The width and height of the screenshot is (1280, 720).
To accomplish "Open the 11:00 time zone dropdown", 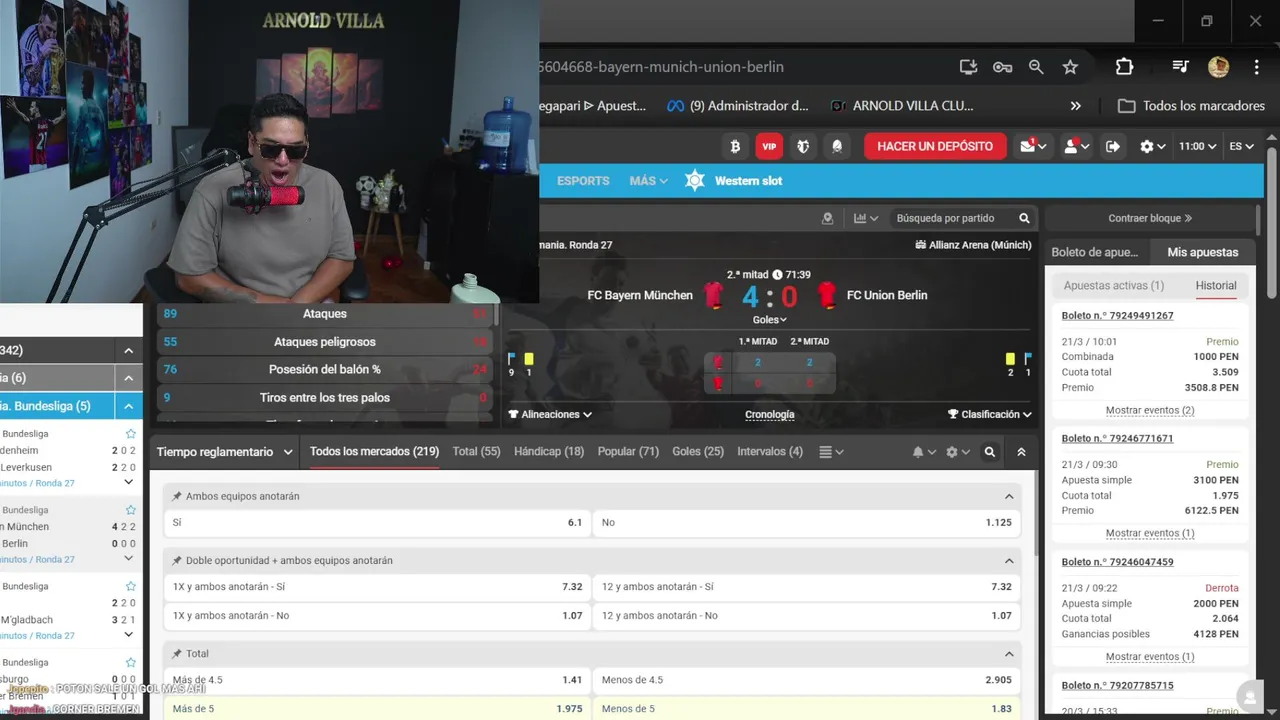I will [1197, 146].
